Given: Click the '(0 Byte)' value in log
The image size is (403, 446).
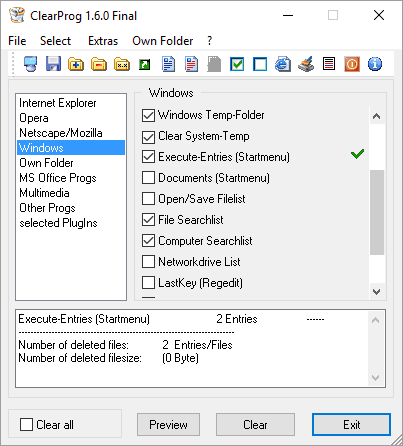Looking at the screenshot, I should pos(180,358).
